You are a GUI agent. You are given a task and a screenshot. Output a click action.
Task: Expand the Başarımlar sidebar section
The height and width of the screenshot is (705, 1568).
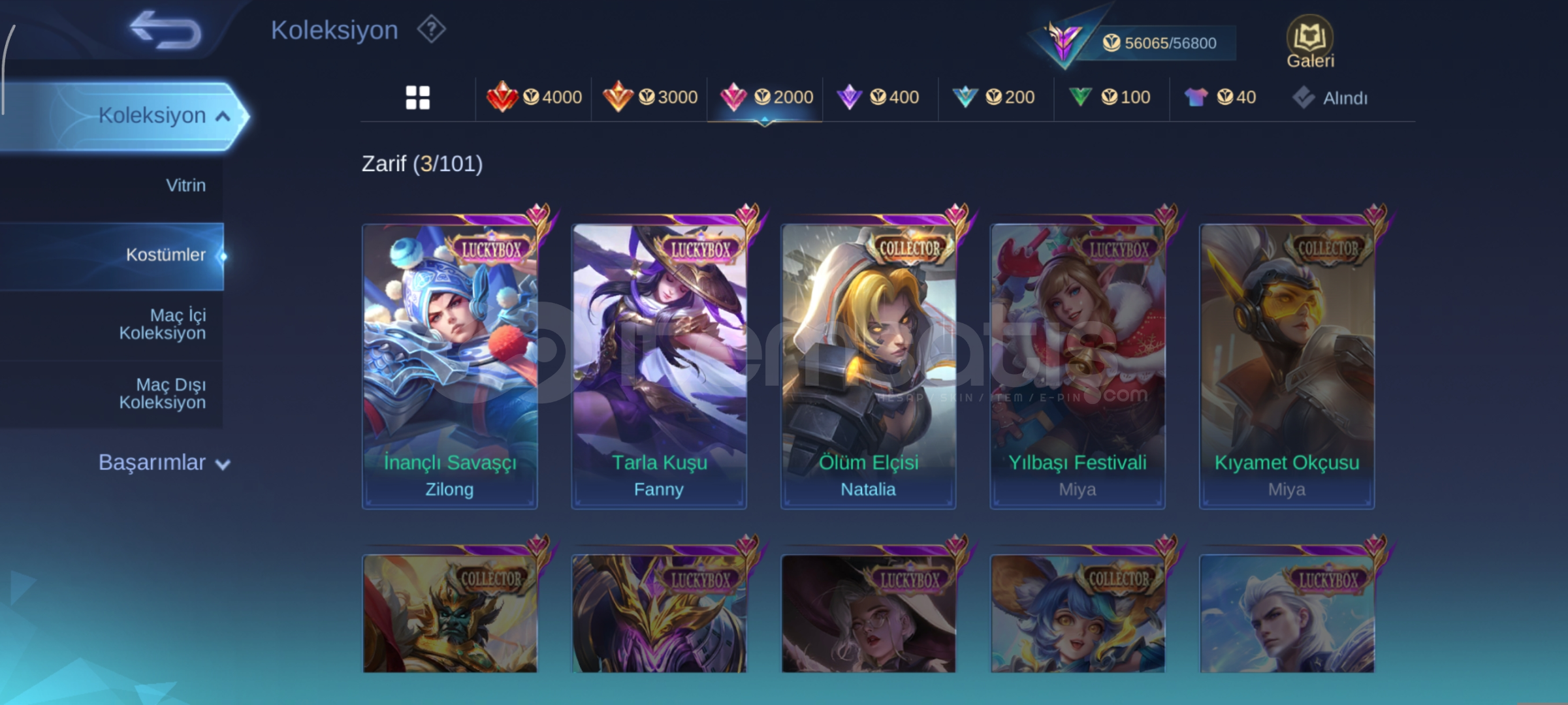pyautogui.click(x=164, y=463)
